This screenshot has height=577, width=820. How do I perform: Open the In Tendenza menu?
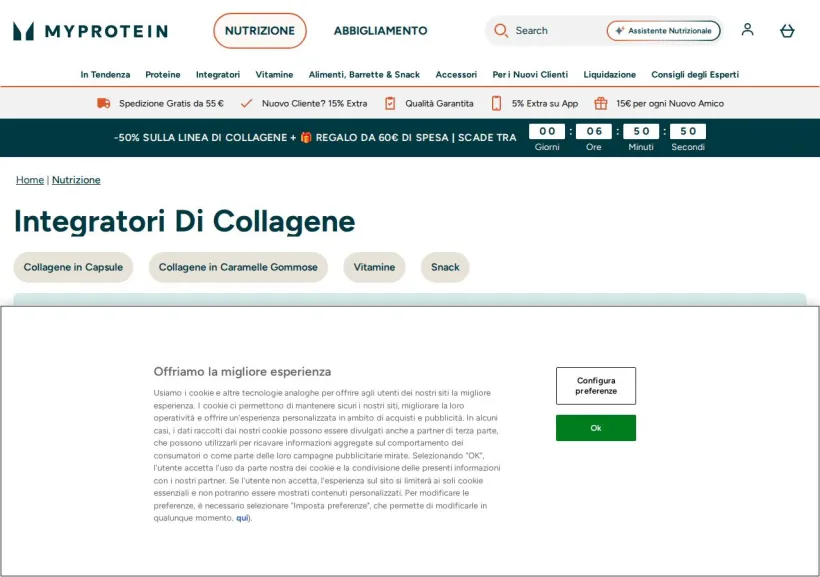(105, 75)
